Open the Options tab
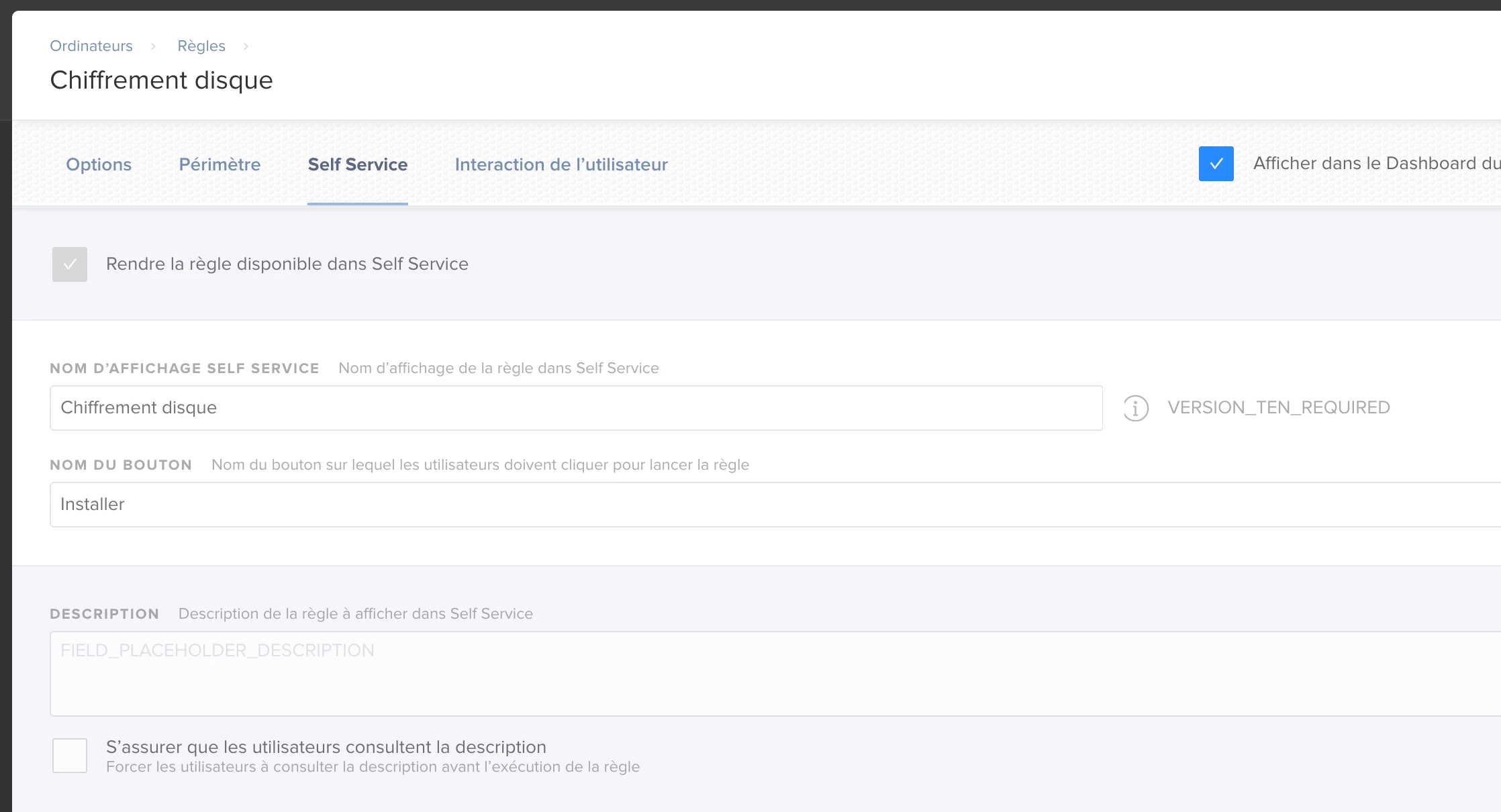1501x812 pixels. [x=99, y=164]
